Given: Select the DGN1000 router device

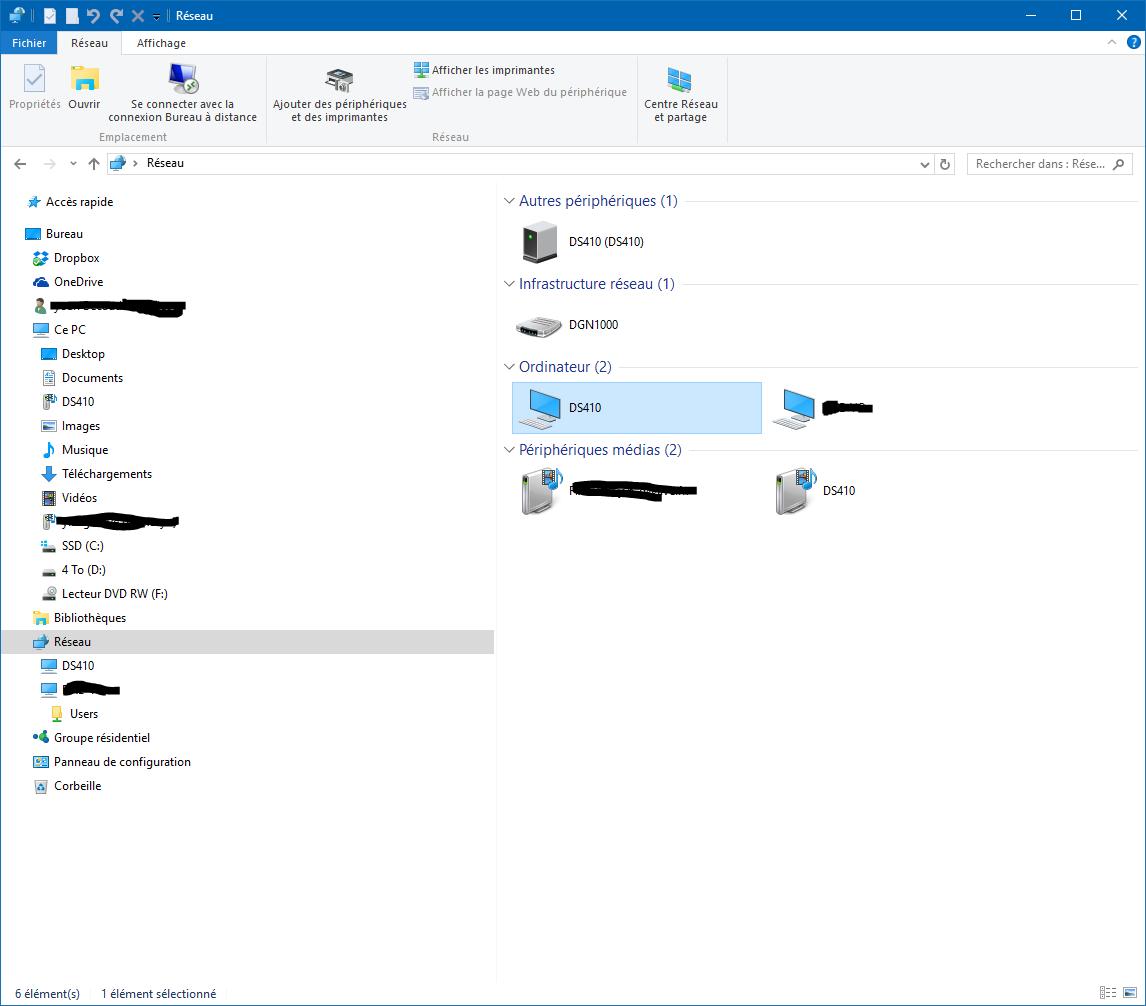Looking at the screenshot, I should (568, 325).
